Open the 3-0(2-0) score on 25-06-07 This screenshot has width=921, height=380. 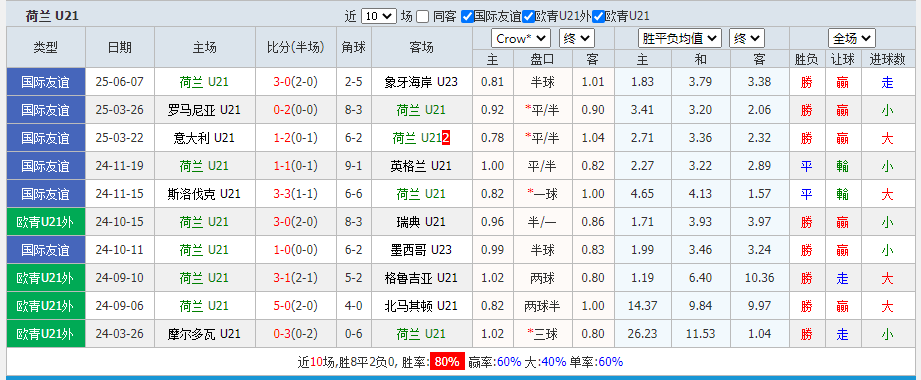tap(295, 82)
